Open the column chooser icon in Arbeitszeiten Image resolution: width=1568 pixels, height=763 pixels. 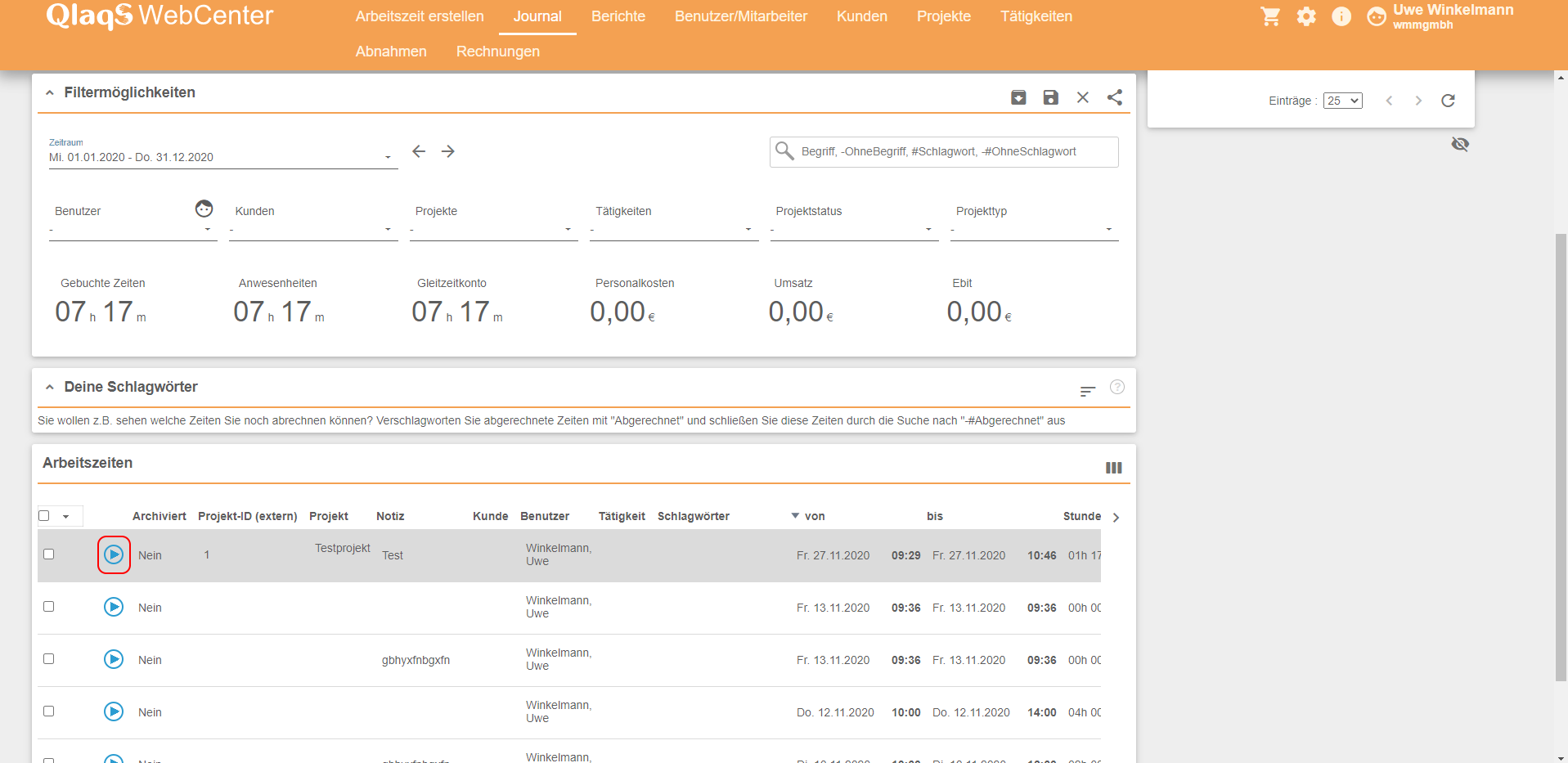[x=1114, y=468]
